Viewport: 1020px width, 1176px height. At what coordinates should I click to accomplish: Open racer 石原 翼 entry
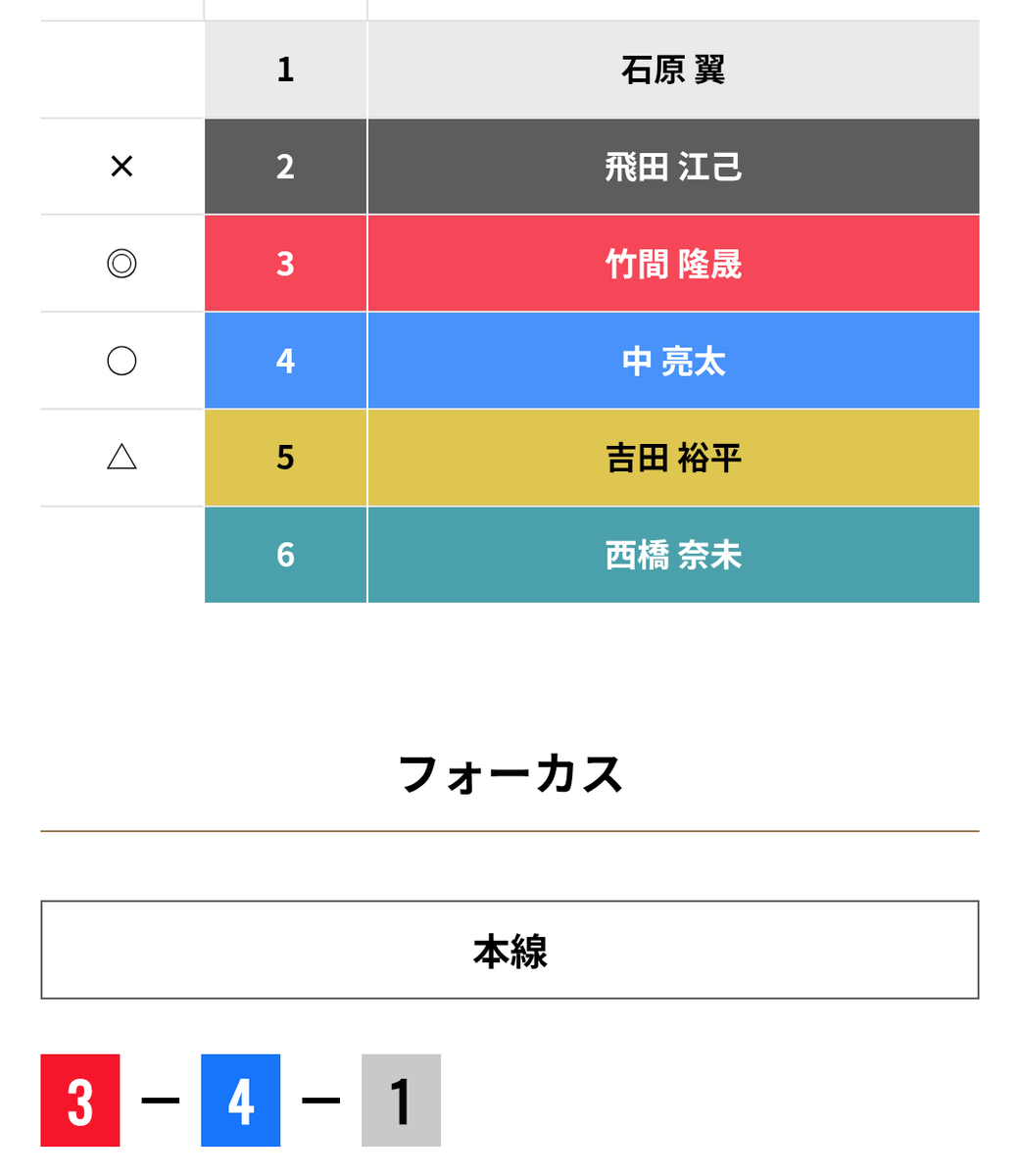[673, 70]
